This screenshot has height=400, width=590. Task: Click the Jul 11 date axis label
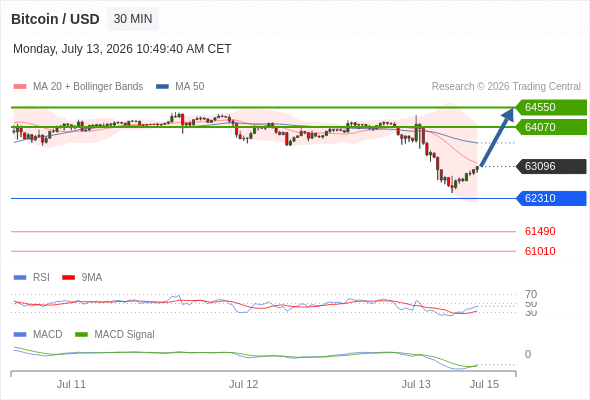click(71, 384)
